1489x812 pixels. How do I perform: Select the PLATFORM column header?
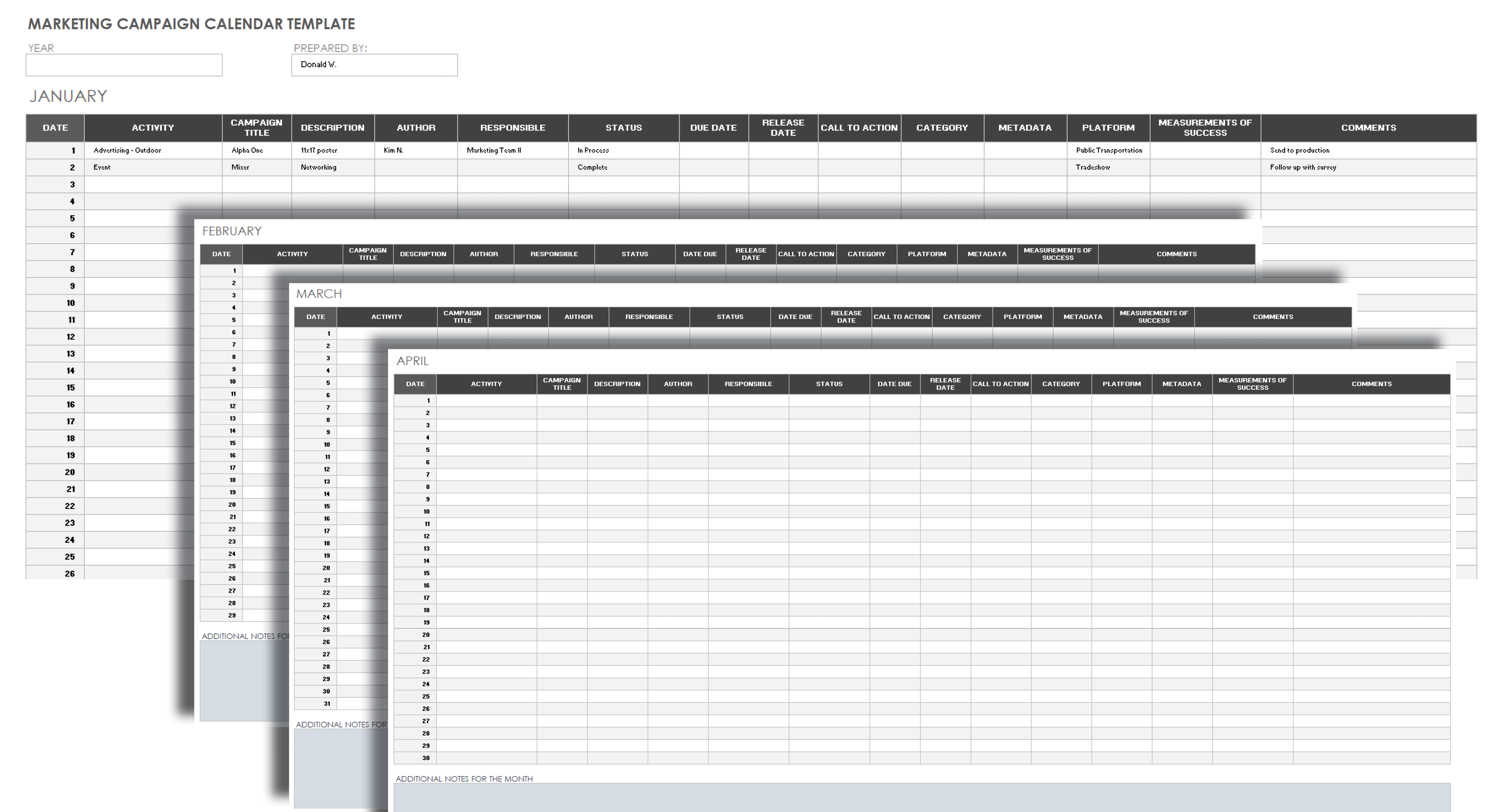coord(1109,128)
